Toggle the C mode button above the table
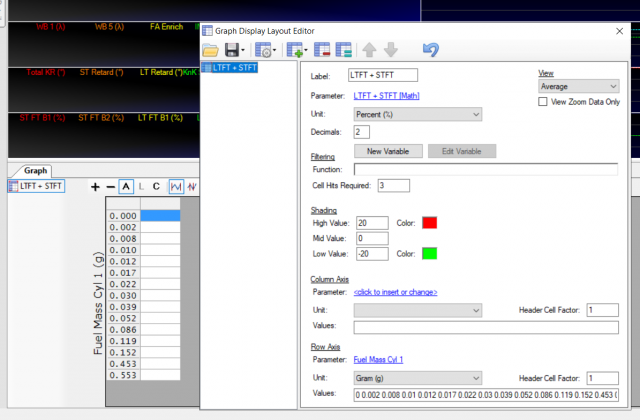Viewport: 640px width, 420px height. point(157,187)
